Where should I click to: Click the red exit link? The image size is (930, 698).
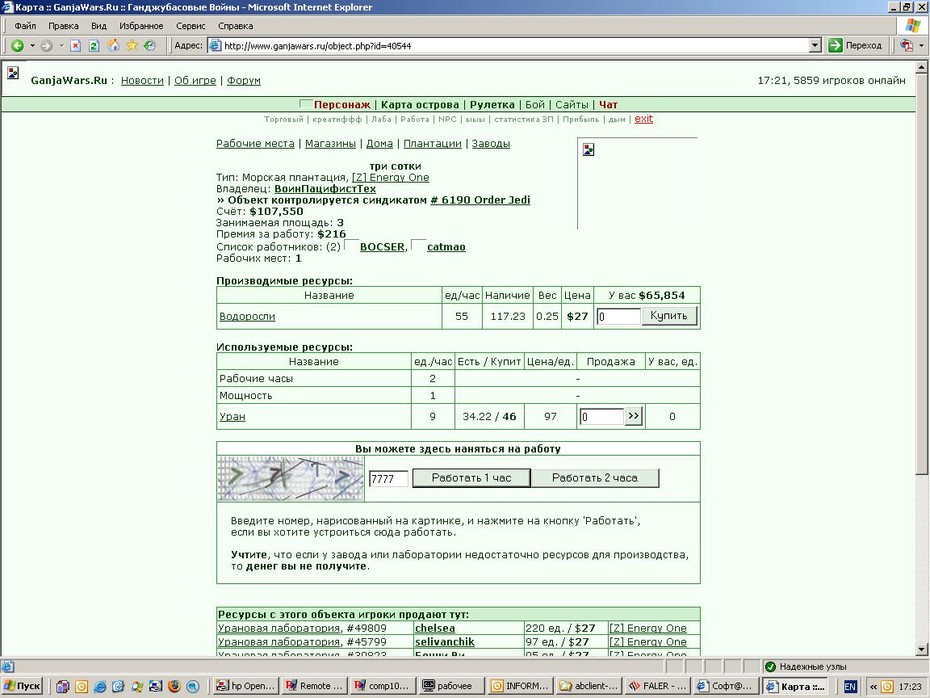click(x=644, y=119)
